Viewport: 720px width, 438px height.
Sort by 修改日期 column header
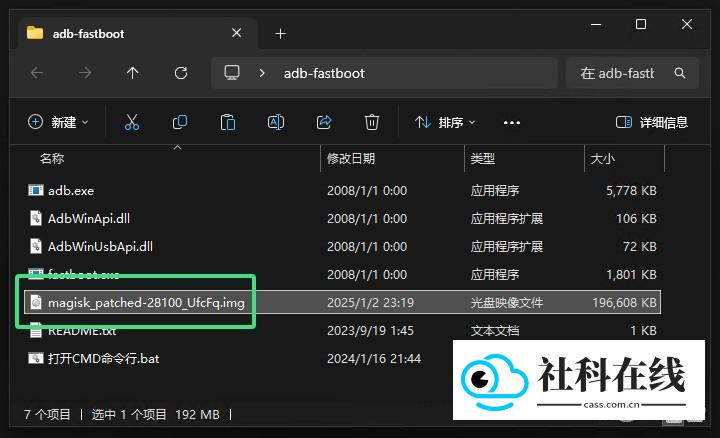tap(351, 159)
